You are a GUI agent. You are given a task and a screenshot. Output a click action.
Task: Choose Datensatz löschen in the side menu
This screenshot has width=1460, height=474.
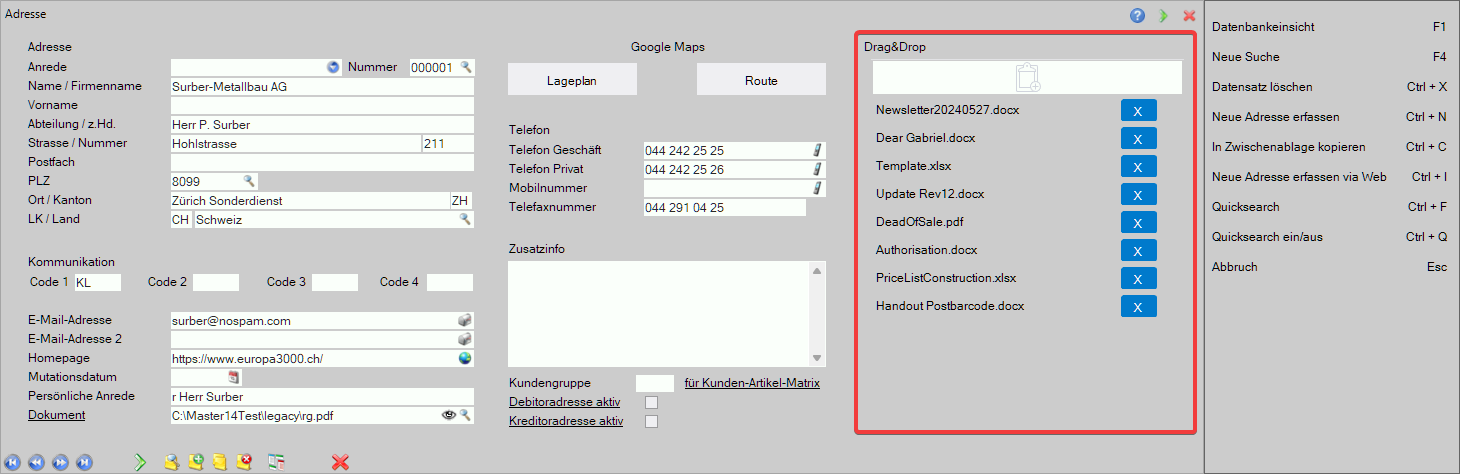click(1262, 87)
